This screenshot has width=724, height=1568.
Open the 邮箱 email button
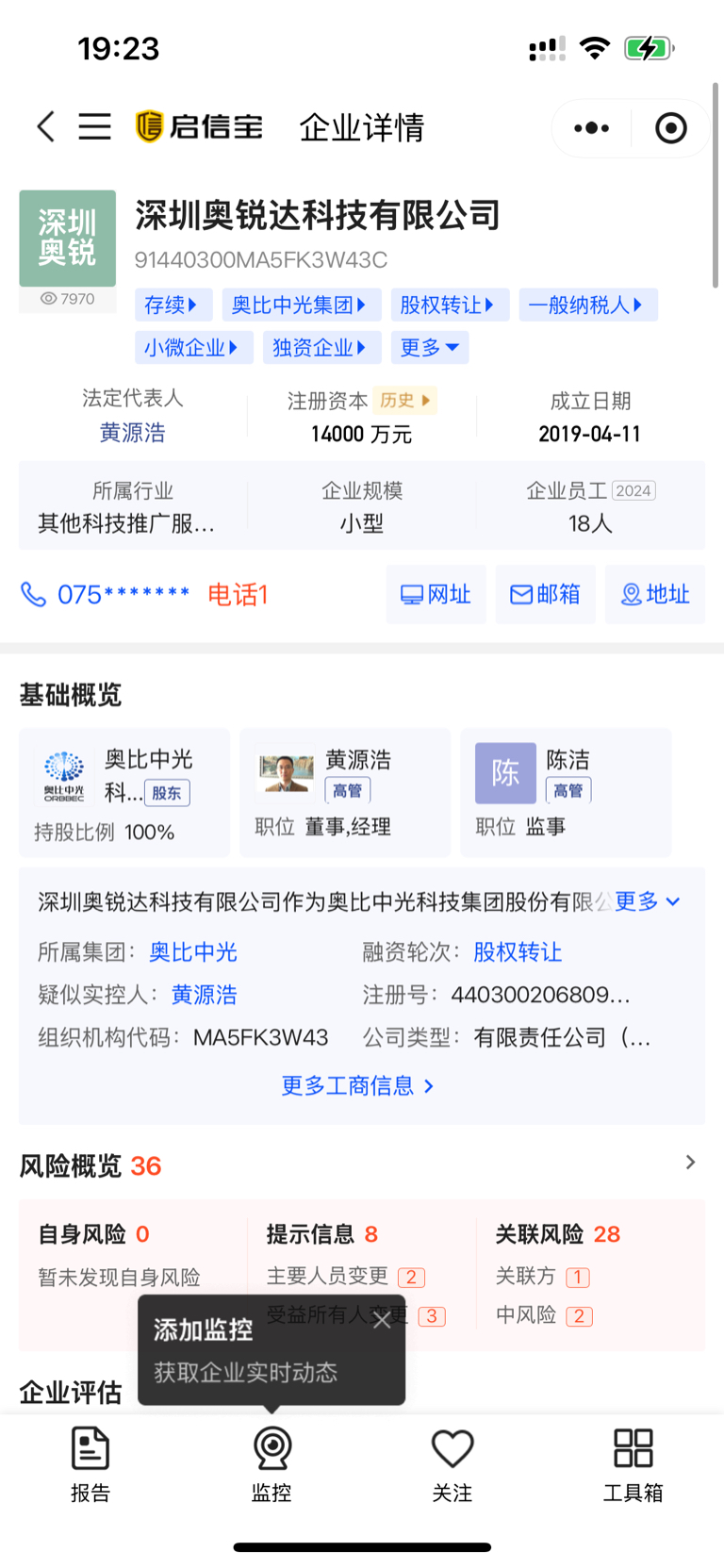coord(545,594)
